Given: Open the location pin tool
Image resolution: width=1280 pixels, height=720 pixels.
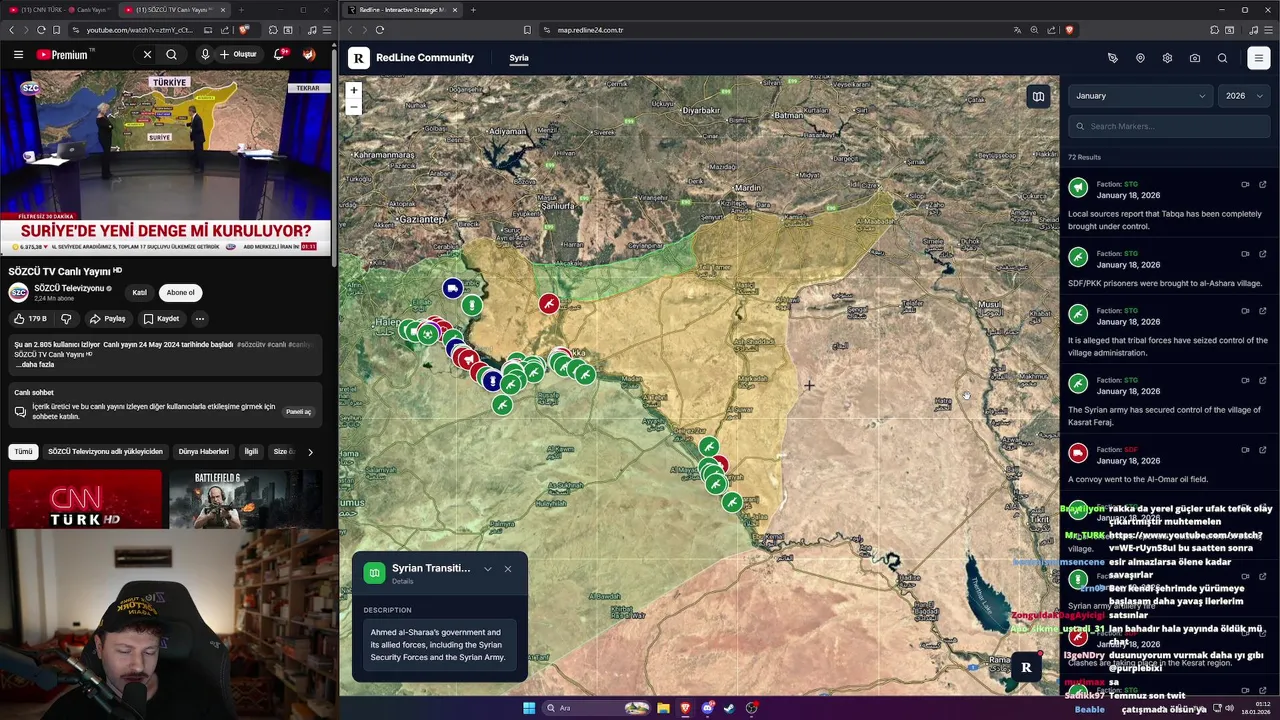Looking at the screenshot, I should [1140, 58].
